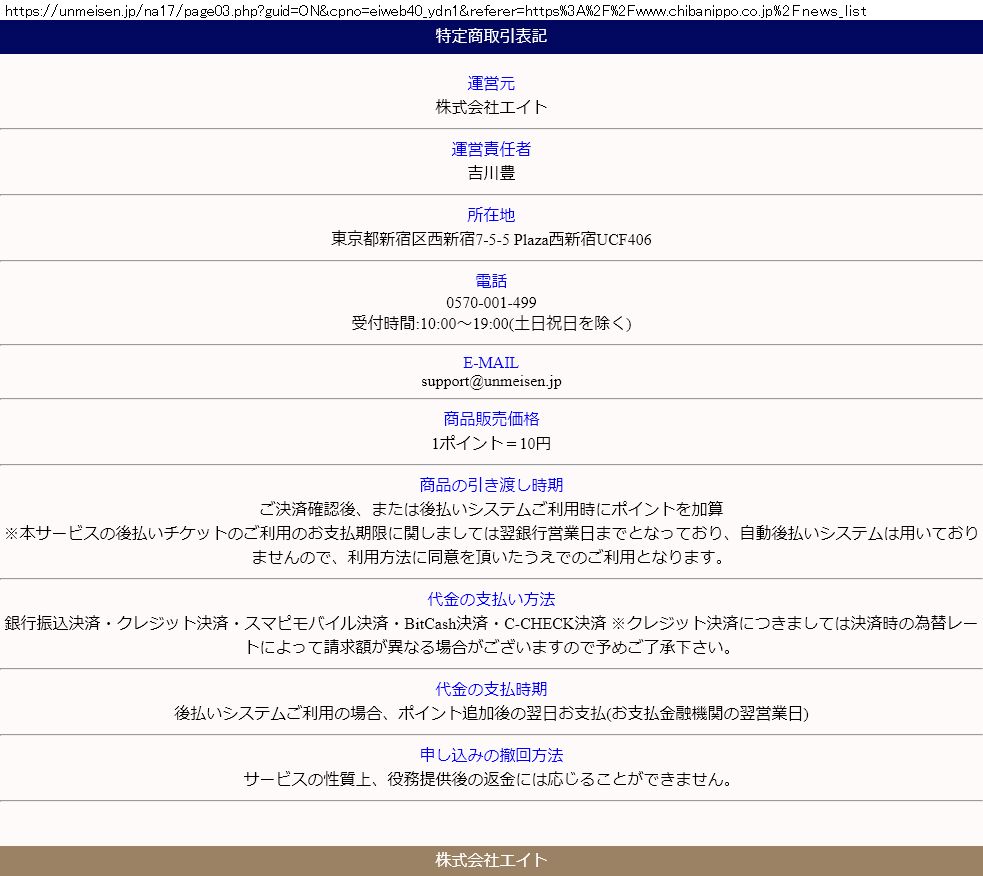Click the 西新宿 address line
Screen dimensions: 983x876
click(491, 239)
